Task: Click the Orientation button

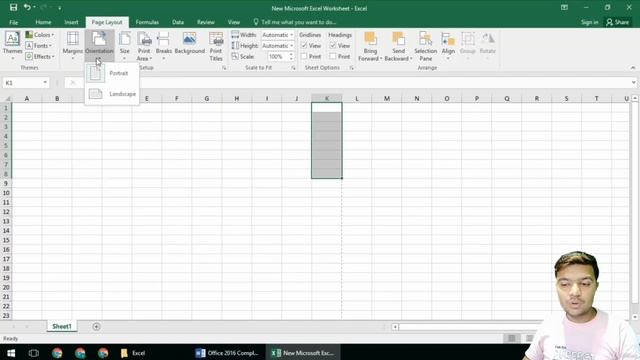Action: pos(99,46)
